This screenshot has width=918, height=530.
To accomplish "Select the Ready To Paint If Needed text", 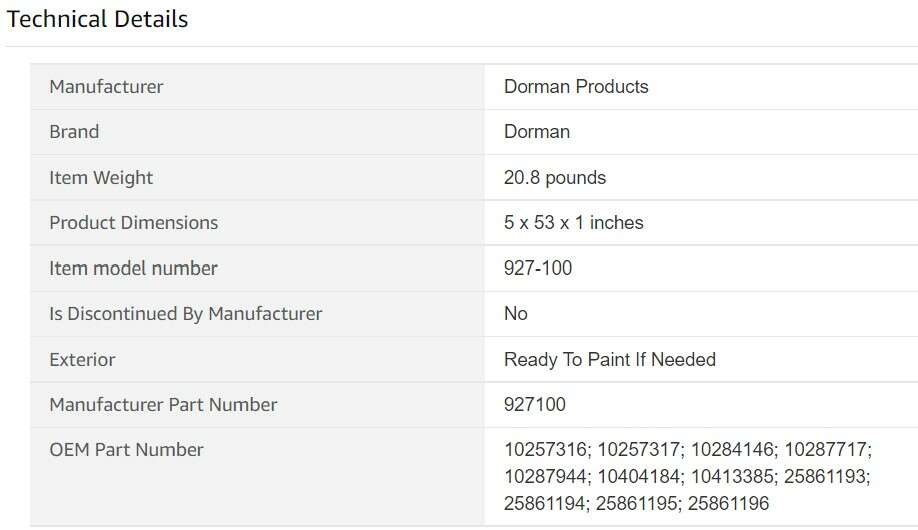I will [x=610, y=360].
